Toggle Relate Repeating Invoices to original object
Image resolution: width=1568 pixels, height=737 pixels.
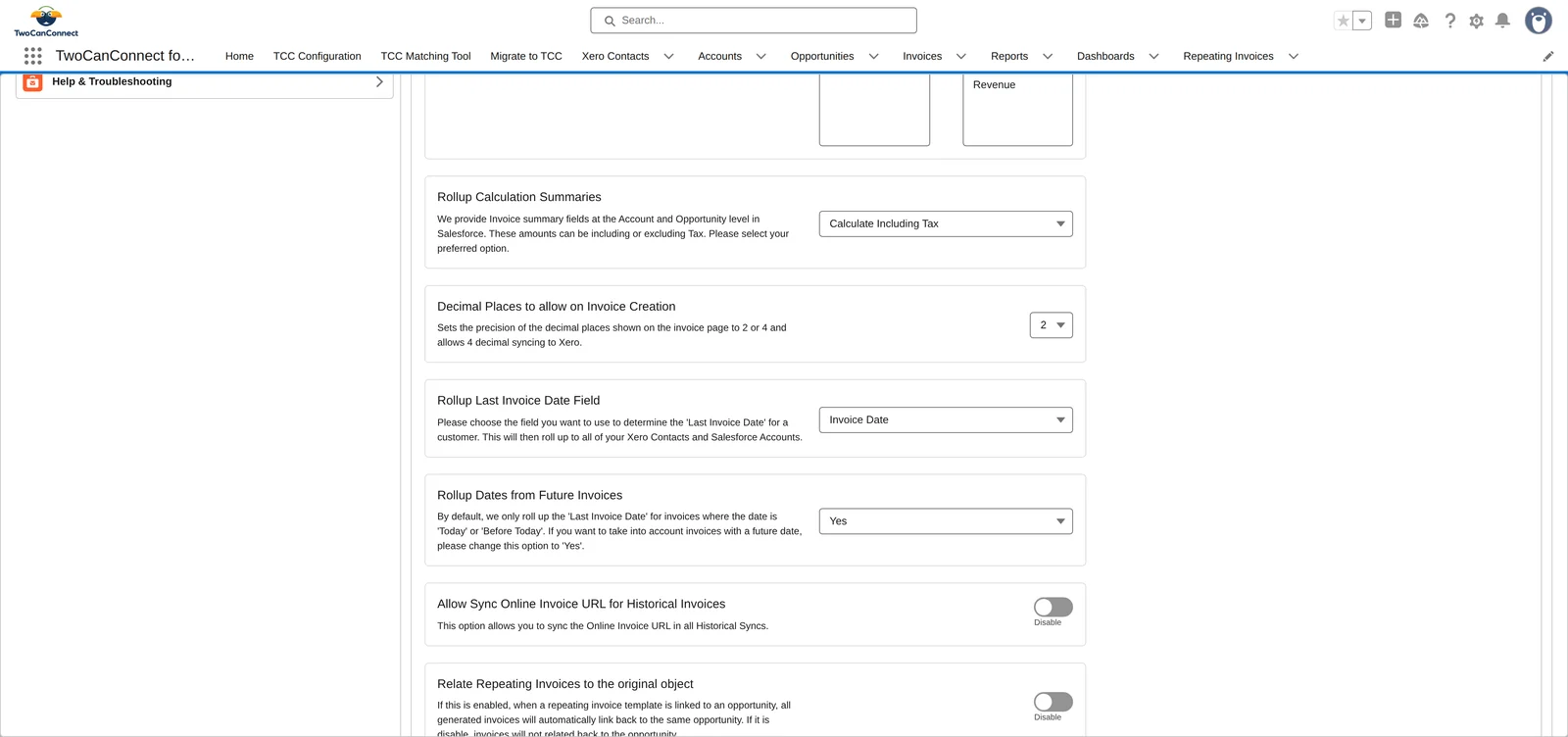[x=1053, y=702]
